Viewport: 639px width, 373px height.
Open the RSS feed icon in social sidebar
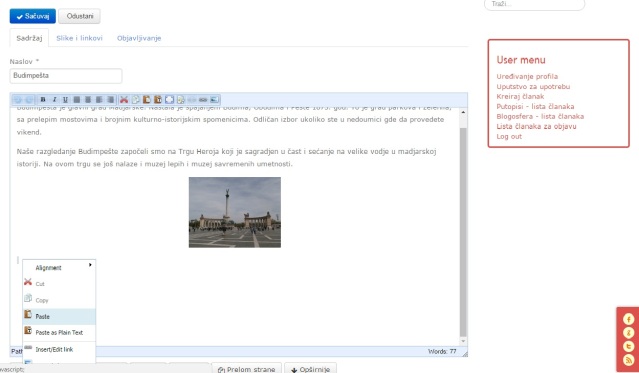point(628,360)
